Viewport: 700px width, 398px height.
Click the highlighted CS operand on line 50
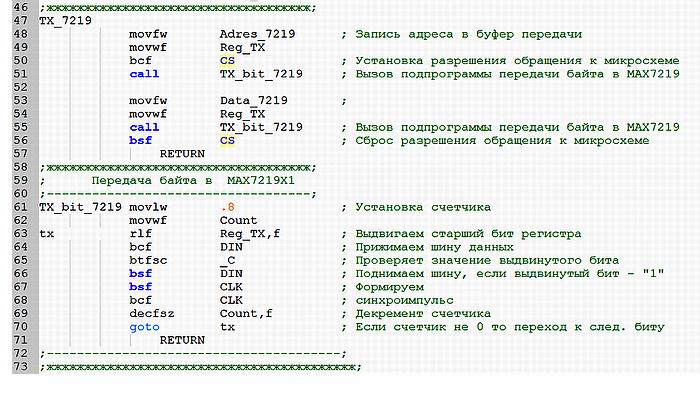pyautogui.click(x=227, y=61)
